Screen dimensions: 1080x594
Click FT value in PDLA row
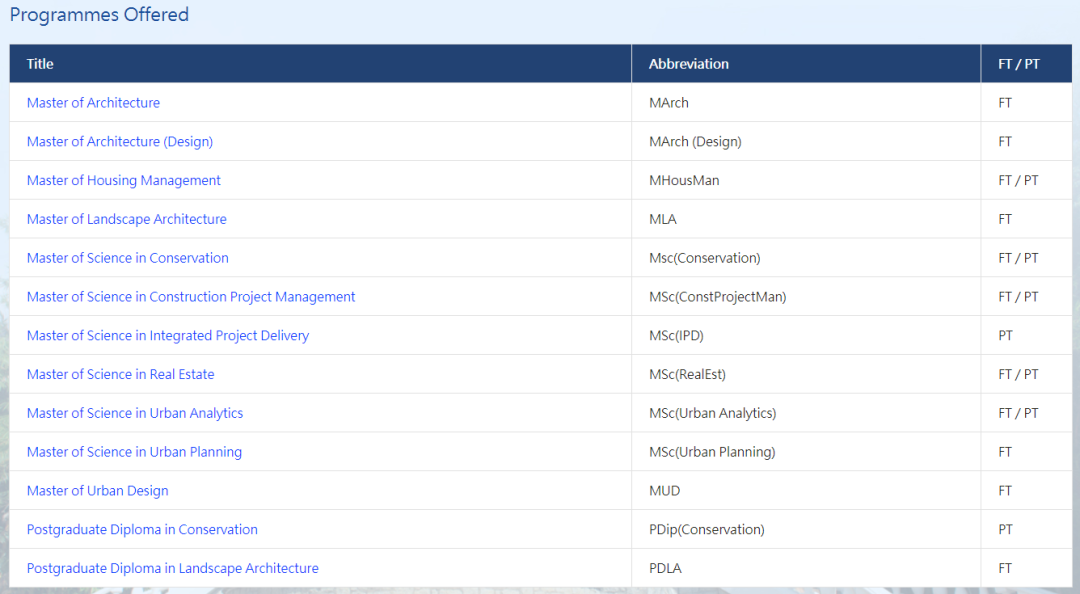1005,569
